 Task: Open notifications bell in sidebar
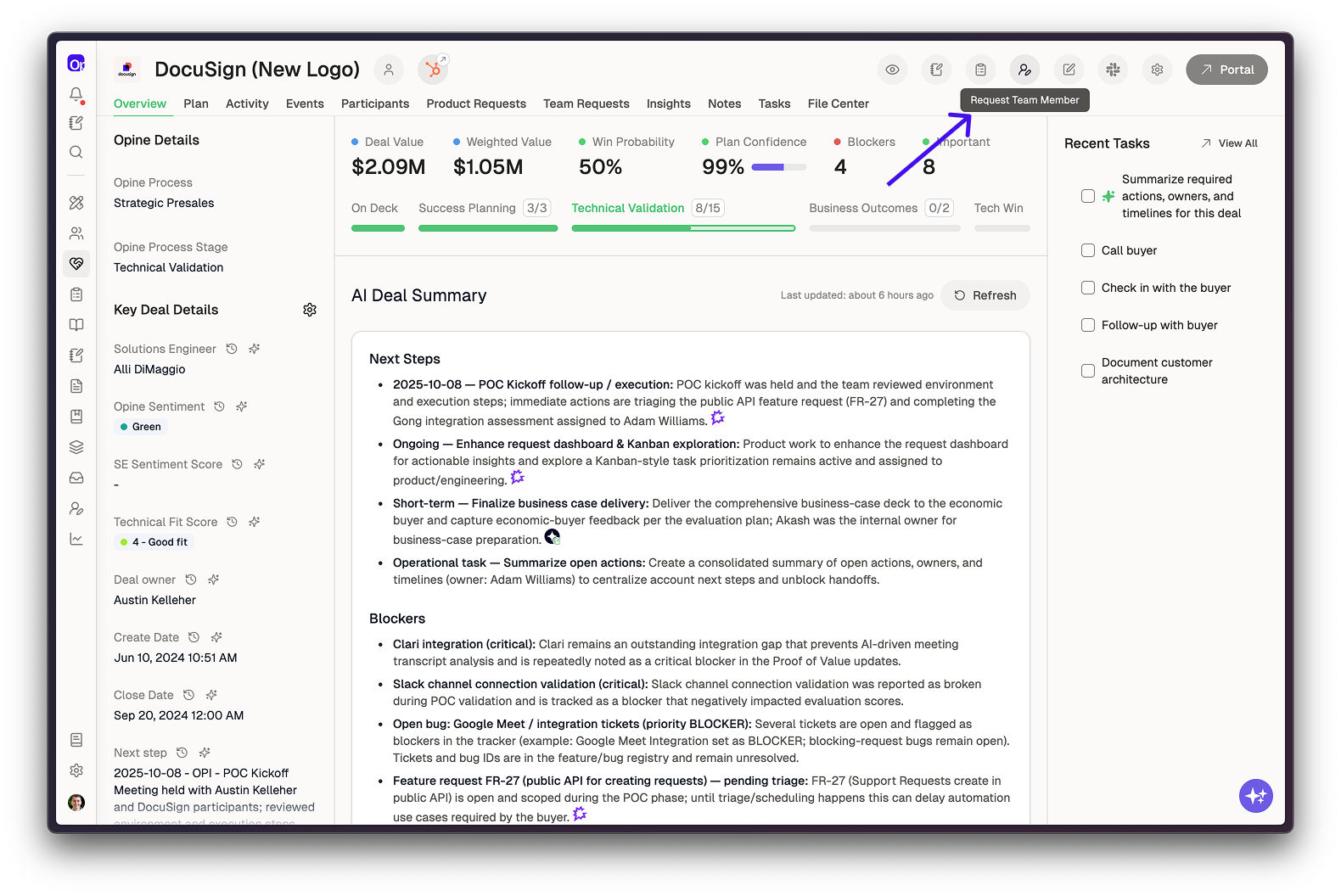point(76,94)
